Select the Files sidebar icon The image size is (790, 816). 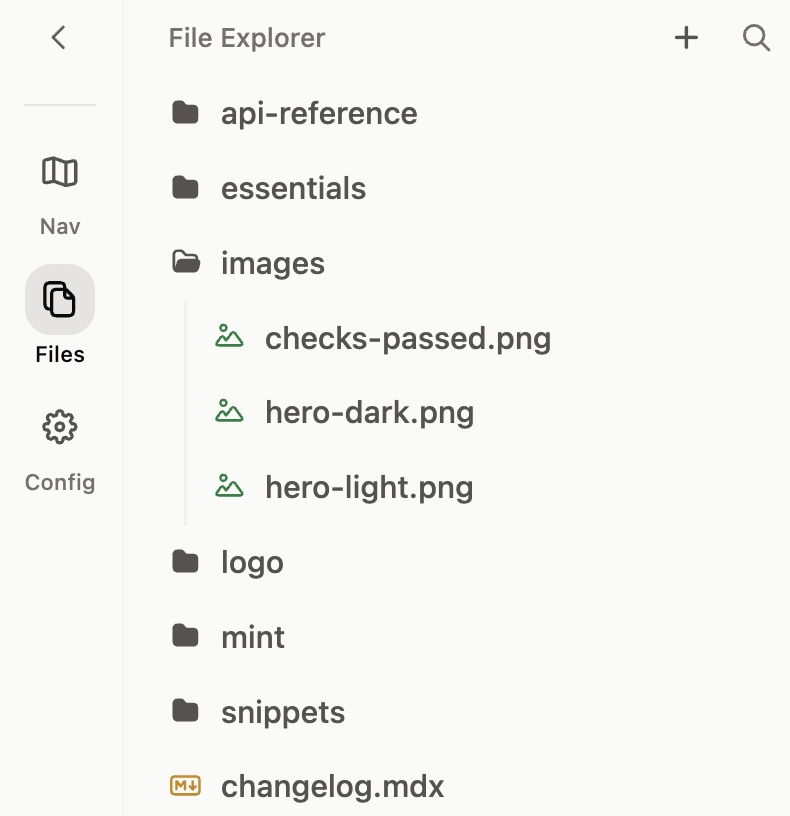pos(59,298)
